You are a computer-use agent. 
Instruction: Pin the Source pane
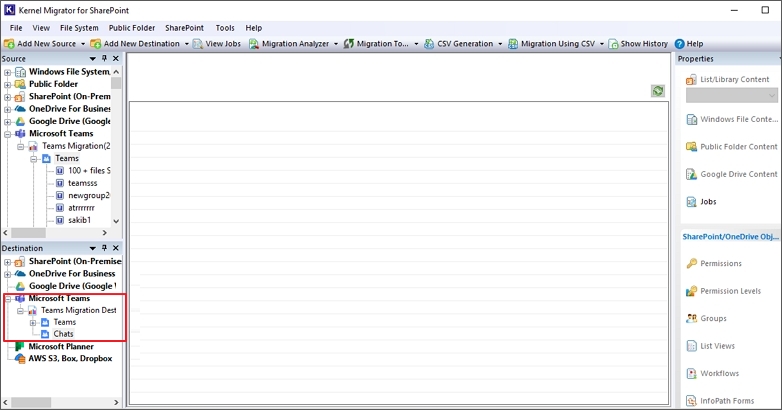click(104, 58)
